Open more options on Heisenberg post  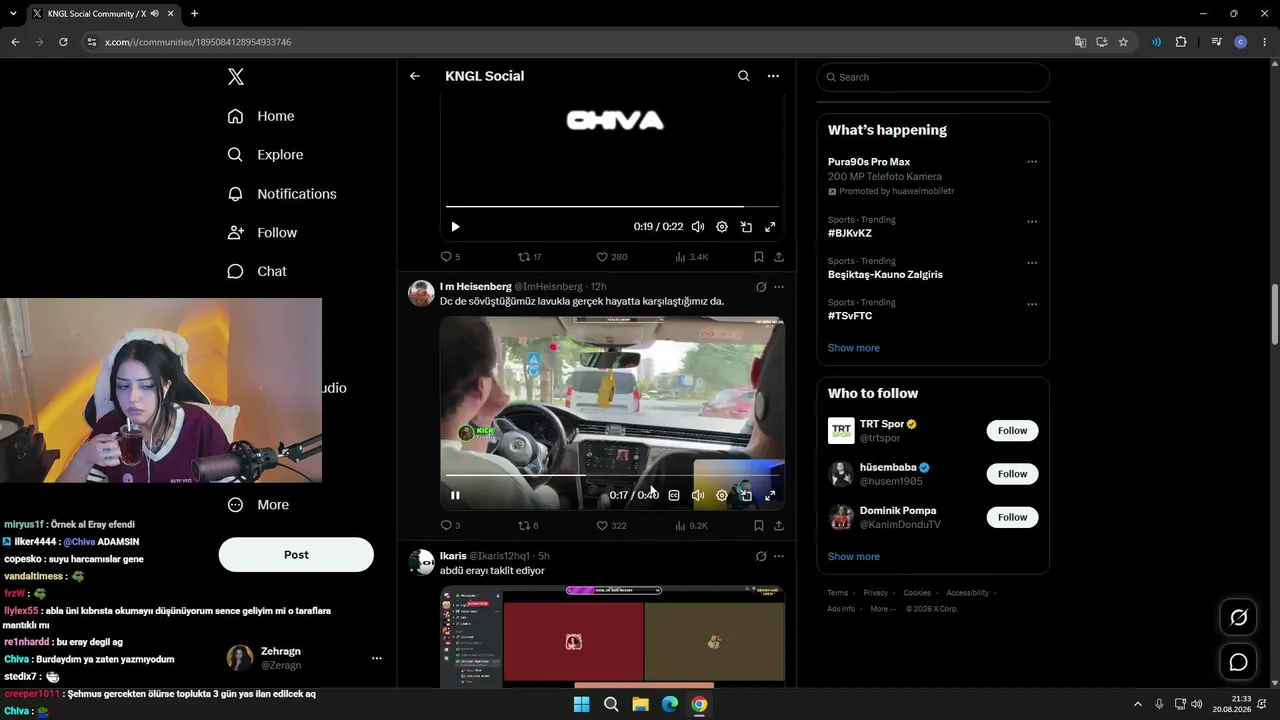pyautogui.click(x=779, y=287)
